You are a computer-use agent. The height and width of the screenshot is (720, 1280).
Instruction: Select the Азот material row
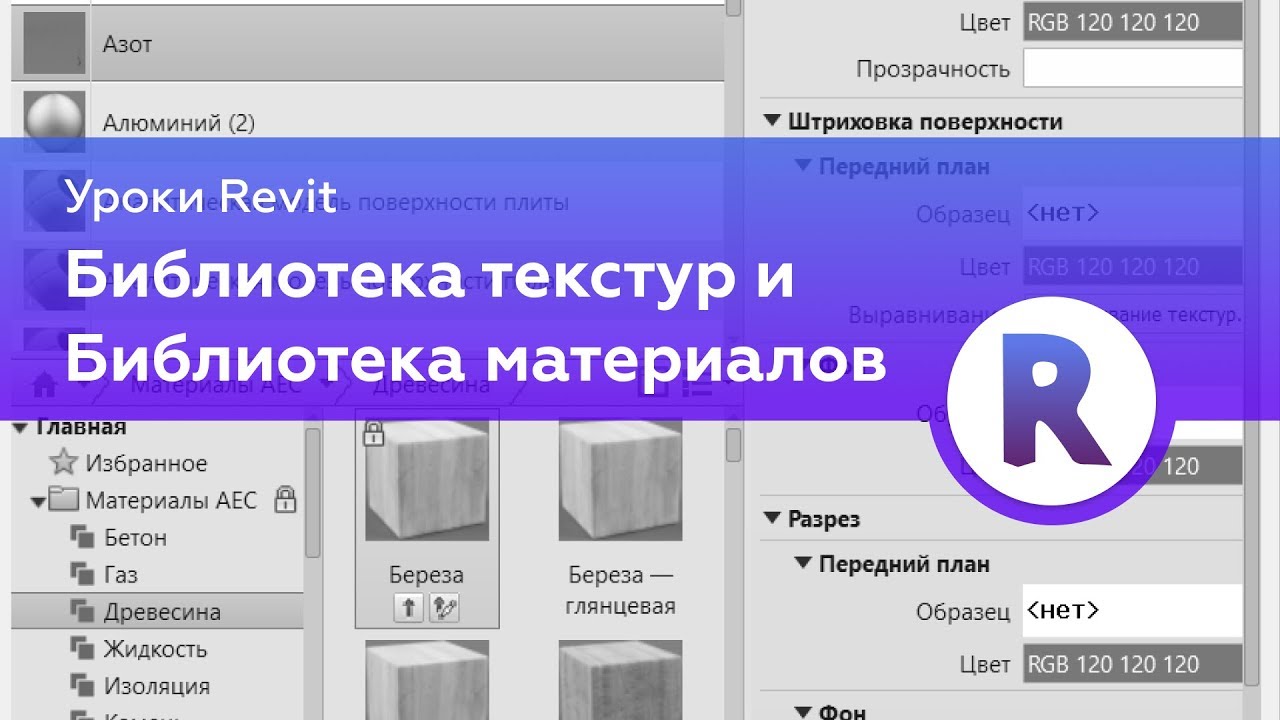367,44
